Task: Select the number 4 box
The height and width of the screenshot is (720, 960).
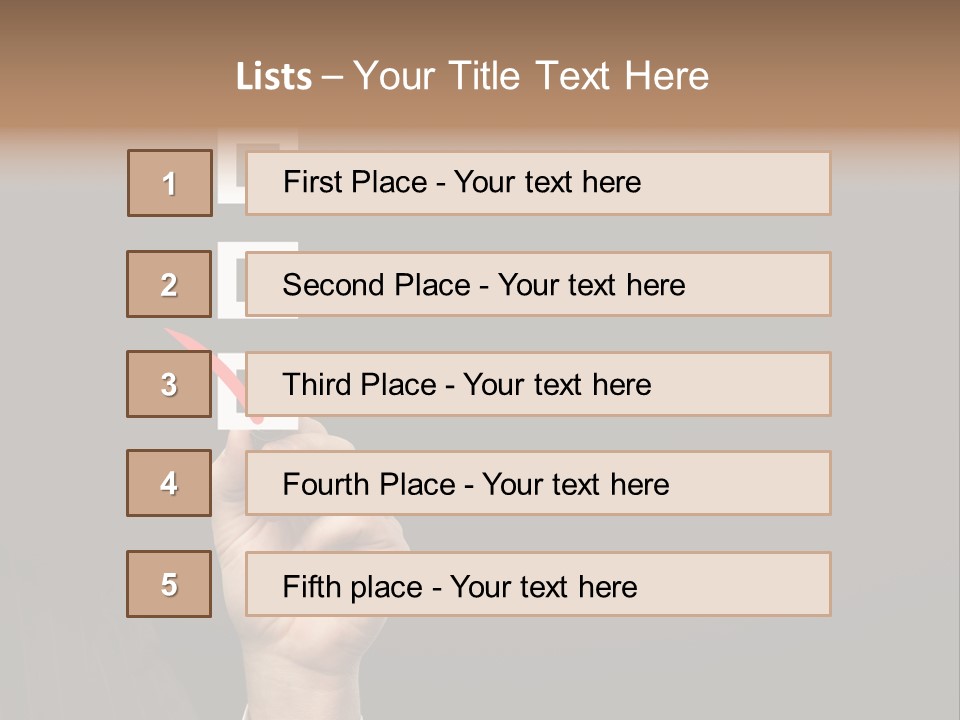Action: (169, 483)
